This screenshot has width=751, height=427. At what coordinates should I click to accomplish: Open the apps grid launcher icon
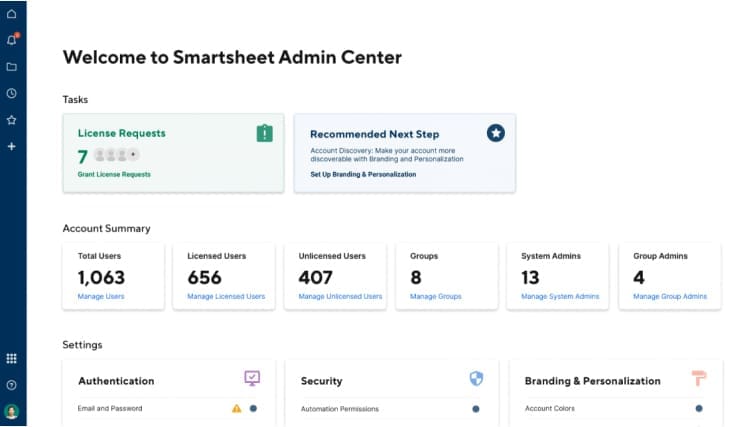[x=11, y=359]
